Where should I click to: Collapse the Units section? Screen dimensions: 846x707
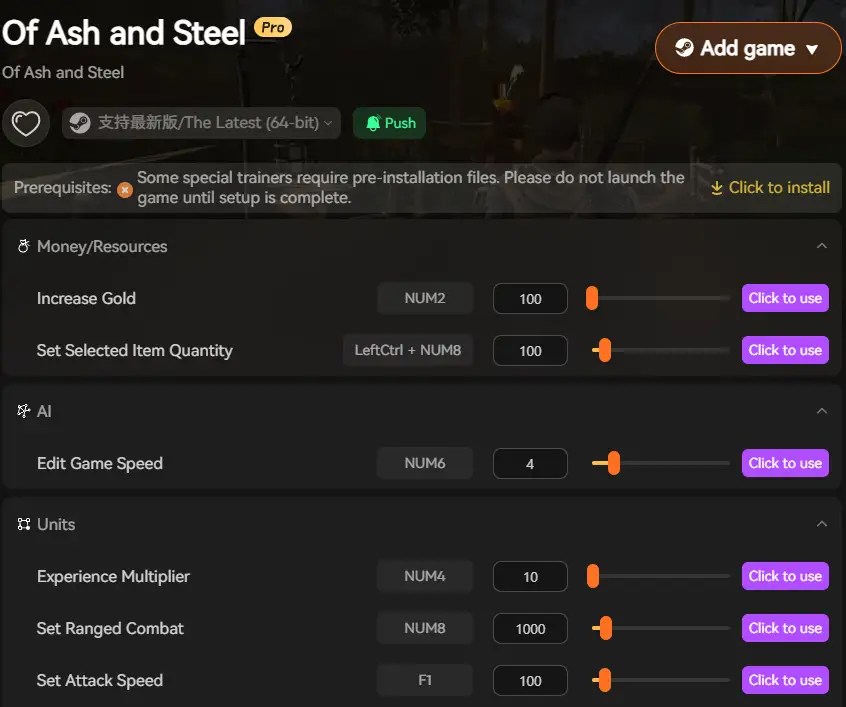[822, 523]
